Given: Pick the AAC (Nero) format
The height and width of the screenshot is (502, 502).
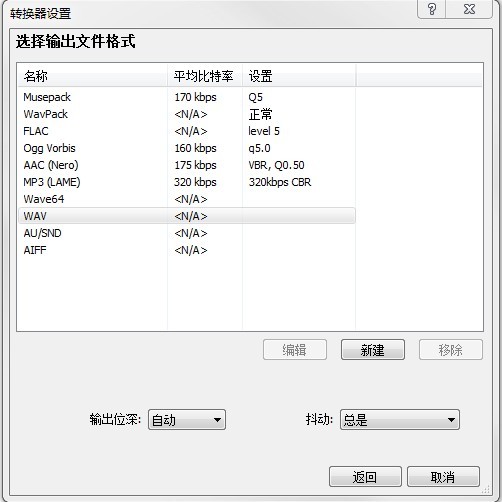Looking at the screenshot, I should click(187, 165).
